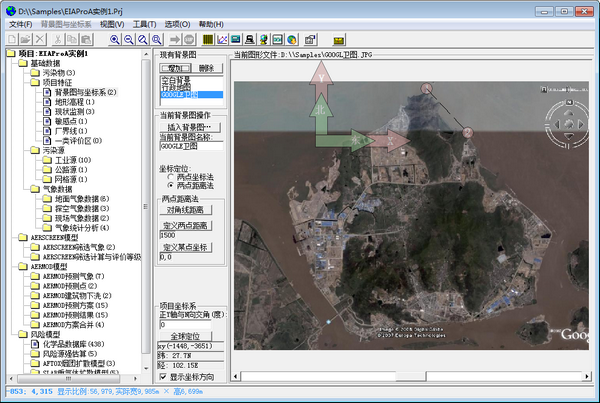Click the DOC export toolbar icon
Viewport: 600px width, 403px height.
click(279, 39)
